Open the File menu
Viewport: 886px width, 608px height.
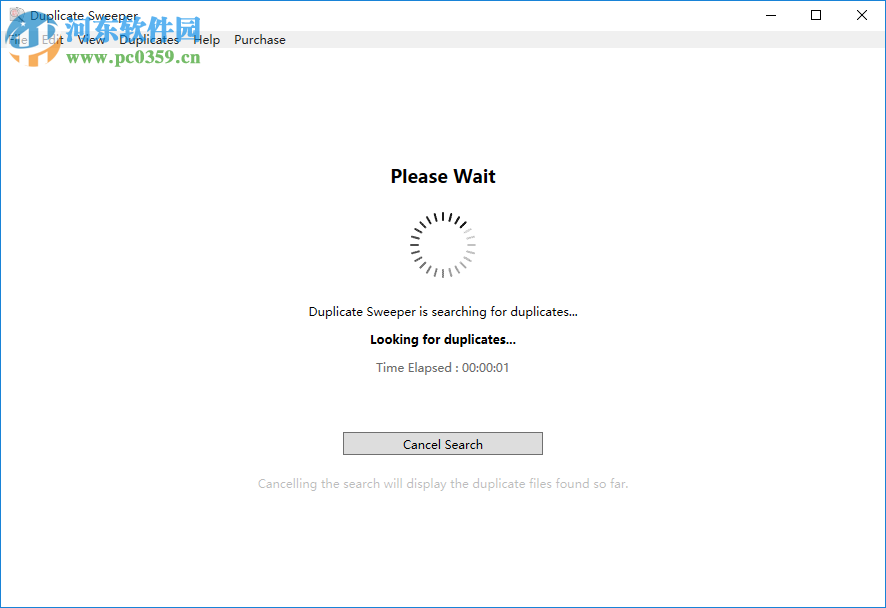click(18, 39)
